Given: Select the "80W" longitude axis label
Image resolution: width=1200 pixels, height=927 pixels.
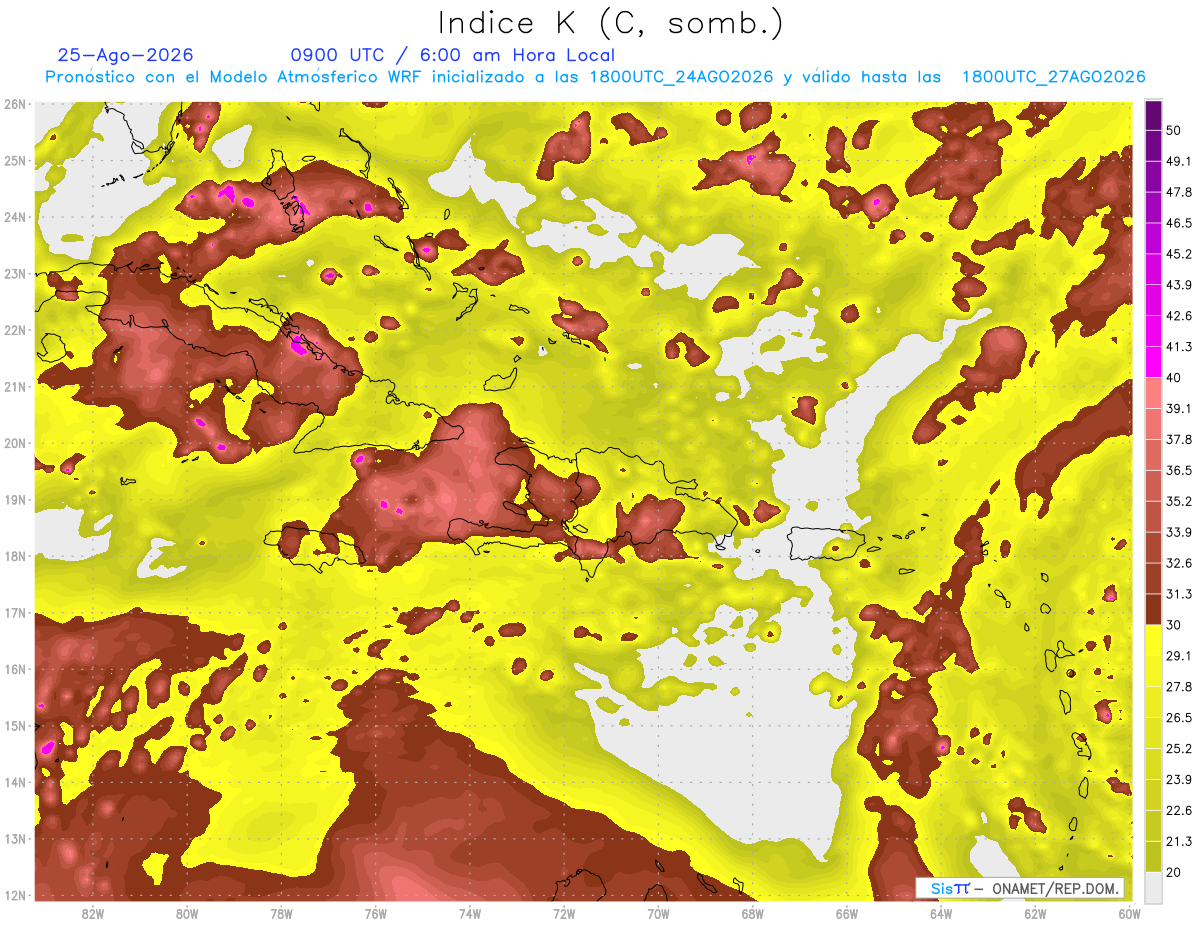Looking at the screenshot, I should click(x=187, y=914).
